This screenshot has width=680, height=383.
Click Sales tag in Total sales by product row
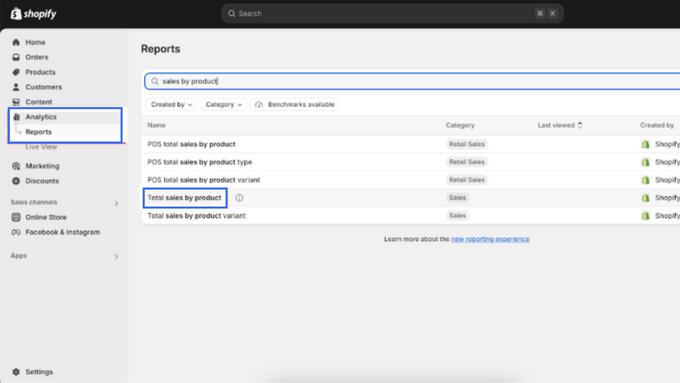[x=457, y=198]
